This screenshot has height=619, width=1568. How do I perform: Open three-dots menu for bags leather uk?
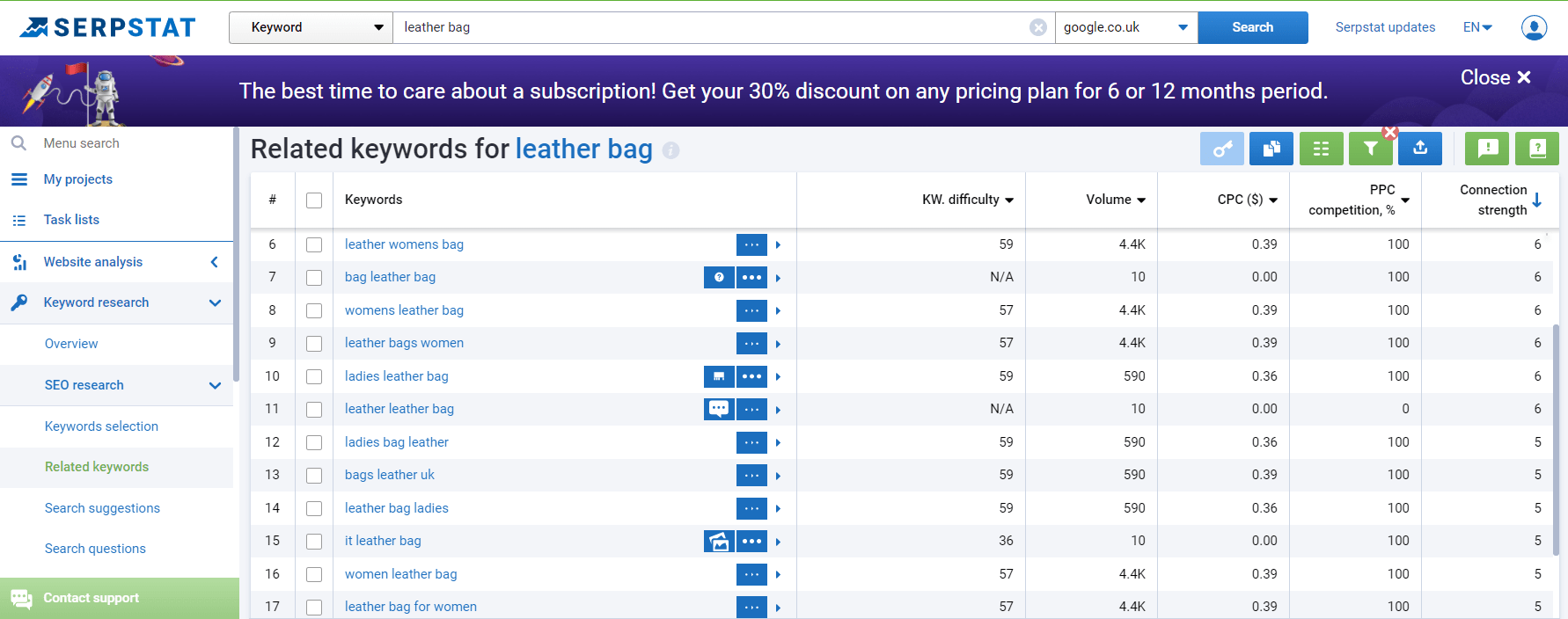[x=751, y=475]
